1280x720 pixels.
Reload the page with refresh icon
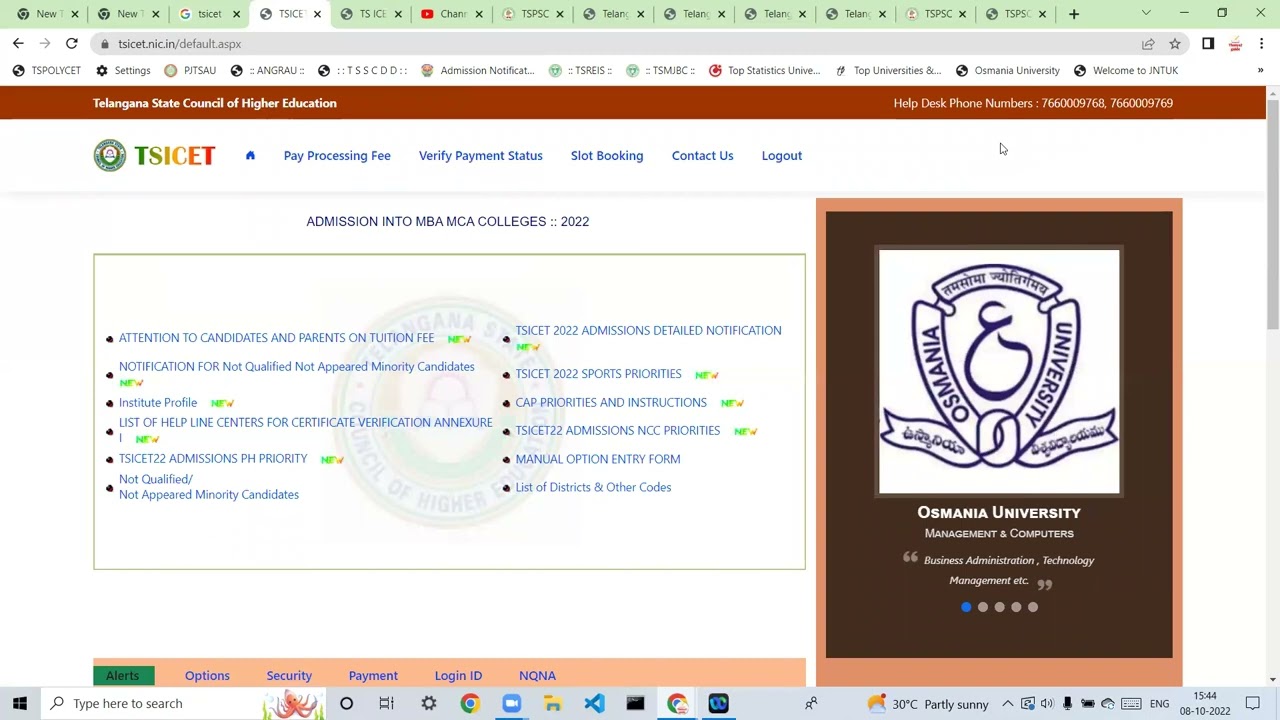[x=72, y=44]
